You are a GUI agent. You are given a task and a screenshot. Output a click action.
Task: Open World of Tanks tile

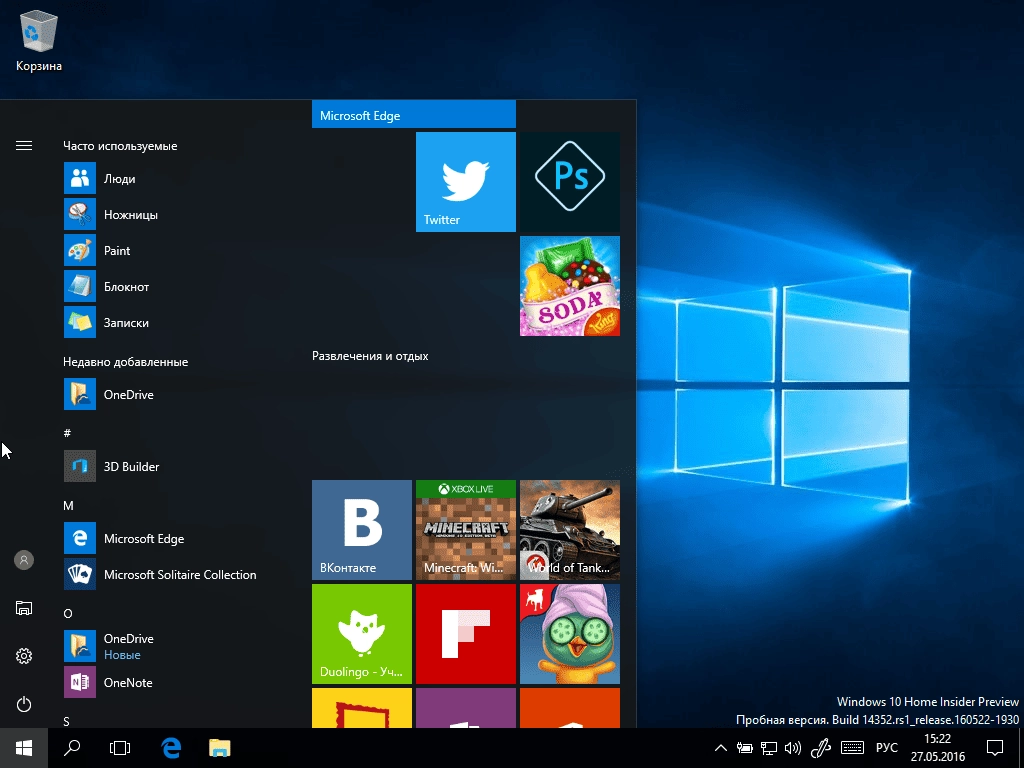[x=569, y=530]
